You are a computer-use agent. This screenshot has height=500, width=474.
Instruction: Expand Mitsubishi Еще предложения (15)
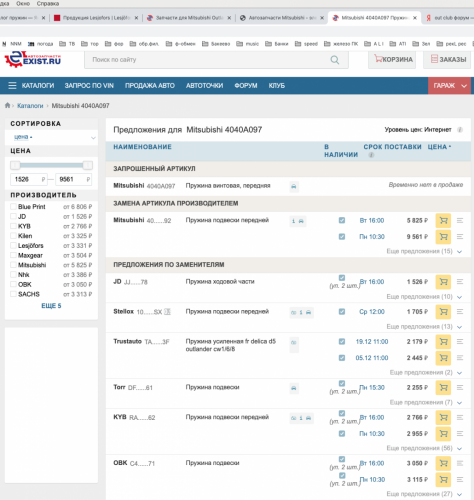coord(424,251)
